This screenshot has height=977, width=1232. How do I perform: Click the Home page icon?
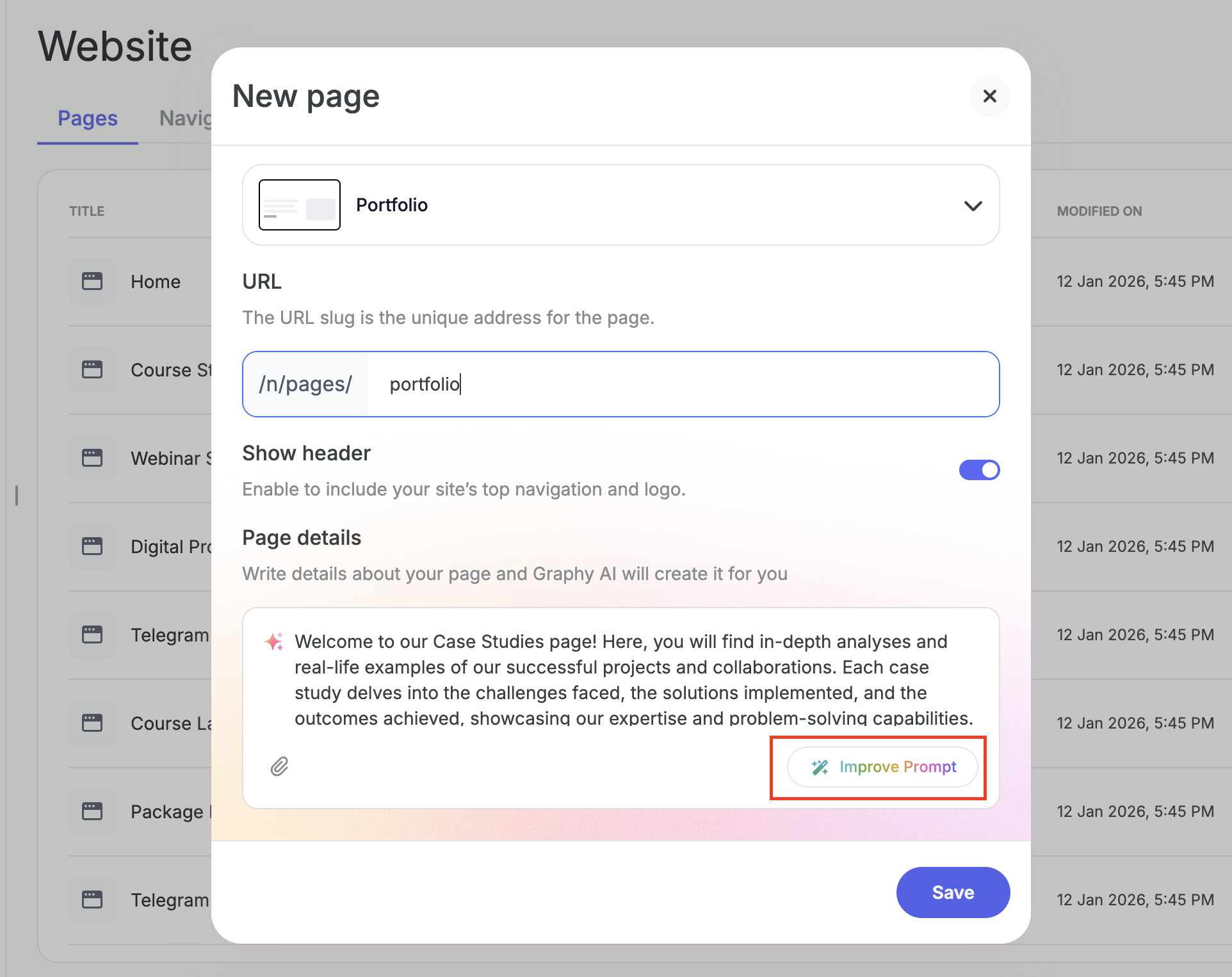click(x=92, y=281)
